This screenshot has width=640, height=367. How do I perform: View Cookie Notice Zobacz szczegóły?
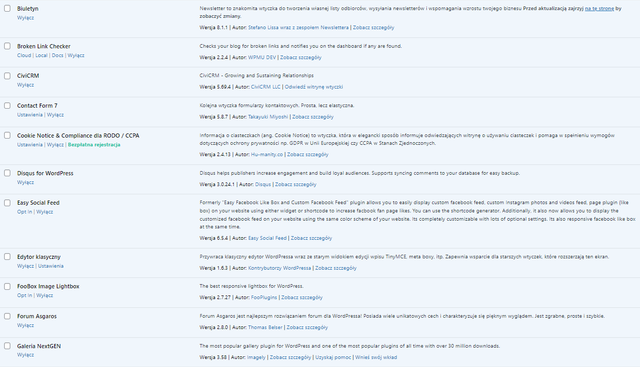pyautogui.click(x=308, y=155)
